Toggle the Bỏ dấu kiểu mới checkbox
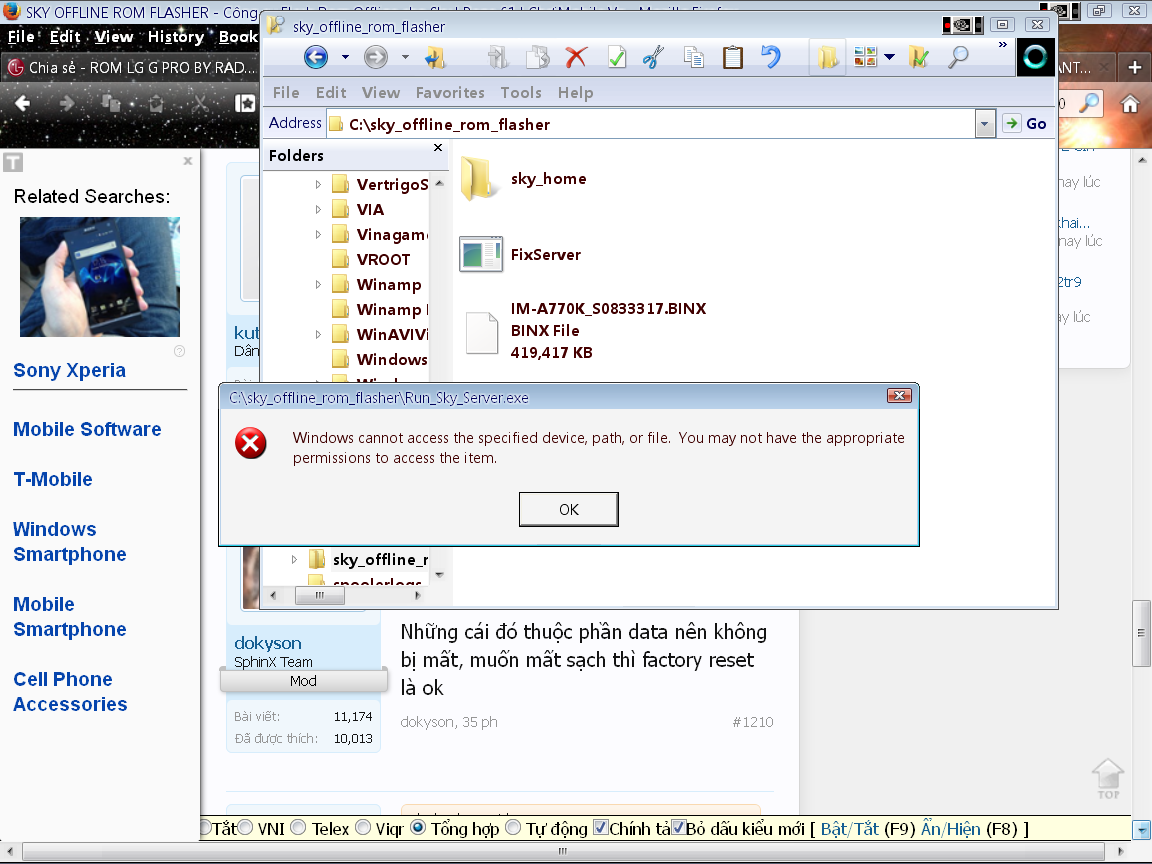This screenshot has width=1152, height=864. [x=680, y=828]
